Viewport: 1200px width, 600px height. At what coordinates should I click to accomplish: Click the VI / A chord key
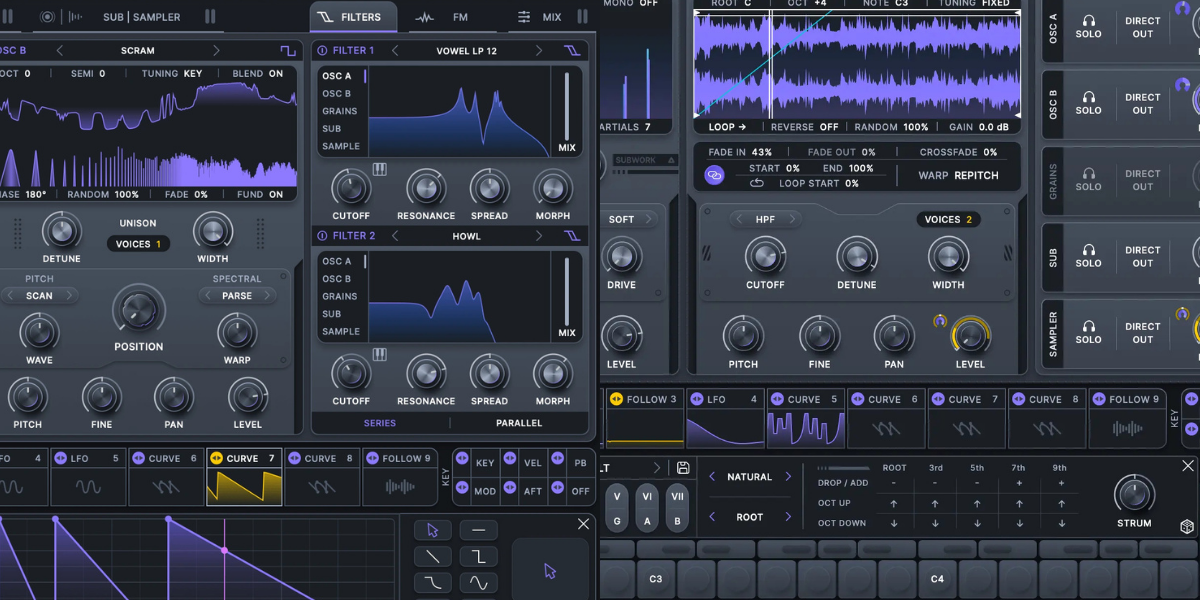pyautogui.click(x=648, y=508)
